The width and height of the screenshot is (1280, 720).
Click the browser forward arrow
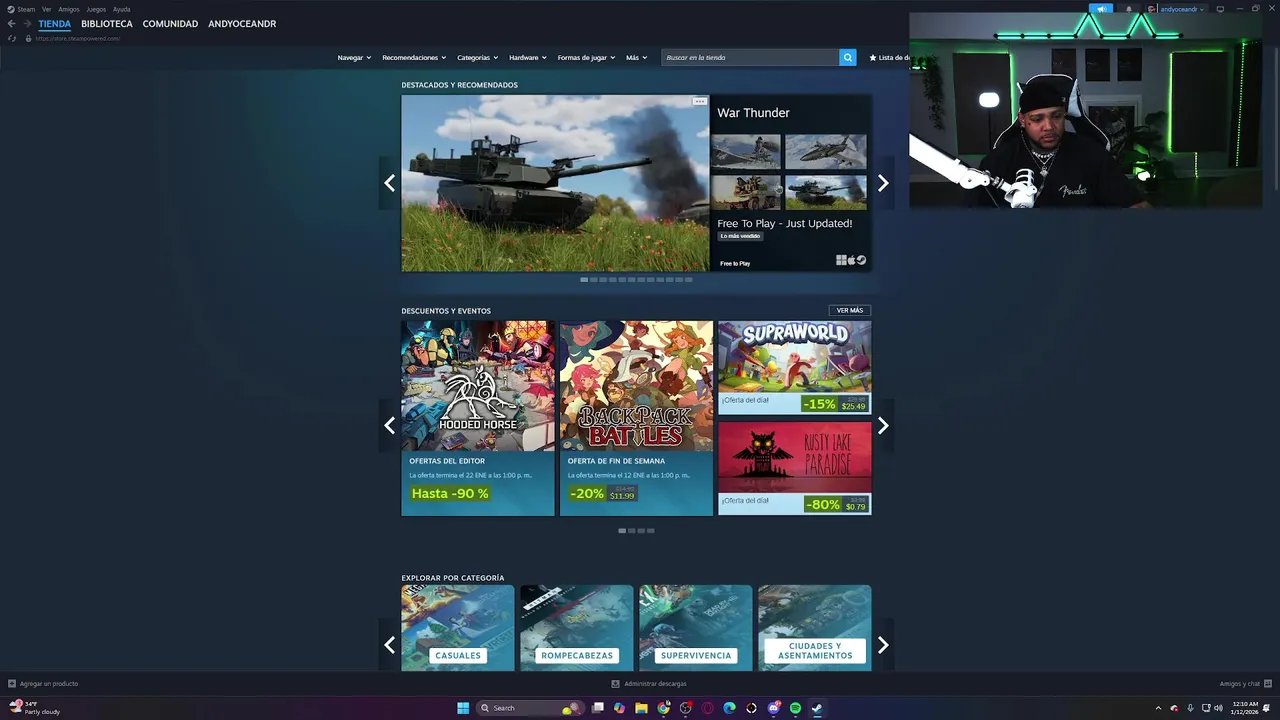click(26, 24)
